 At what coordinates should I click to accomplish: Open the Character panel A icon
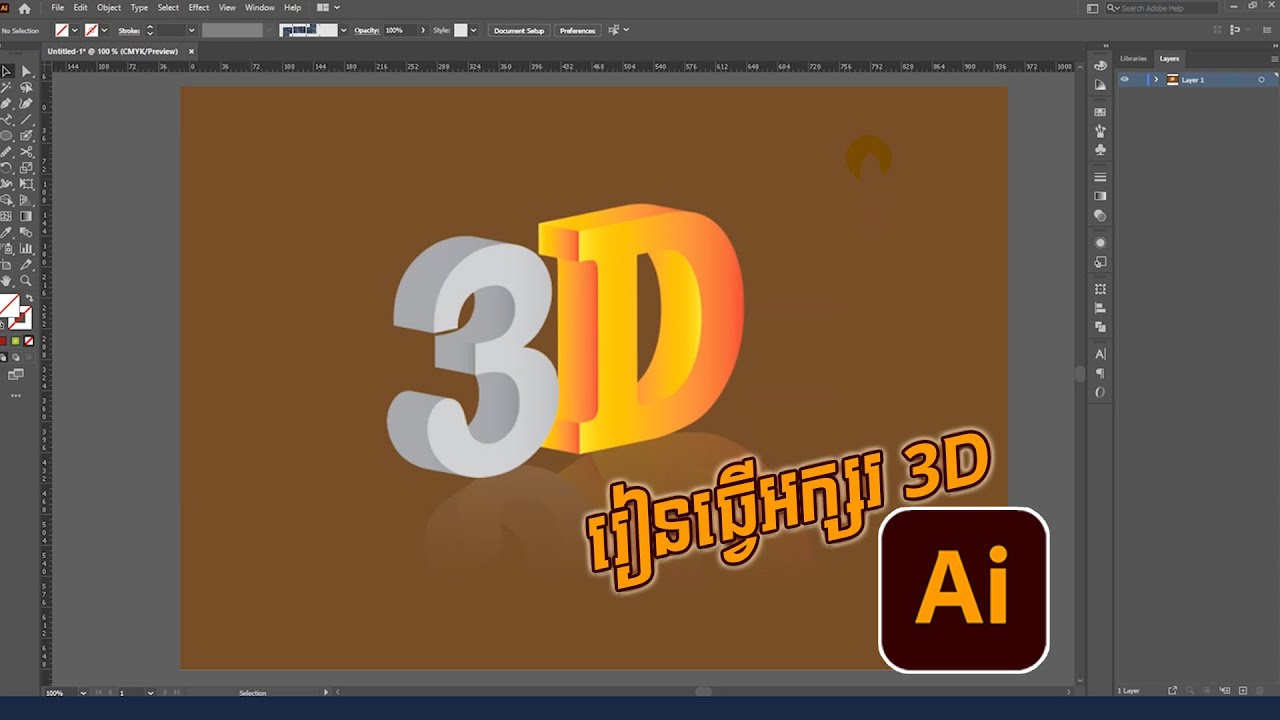pos(1101,354)
